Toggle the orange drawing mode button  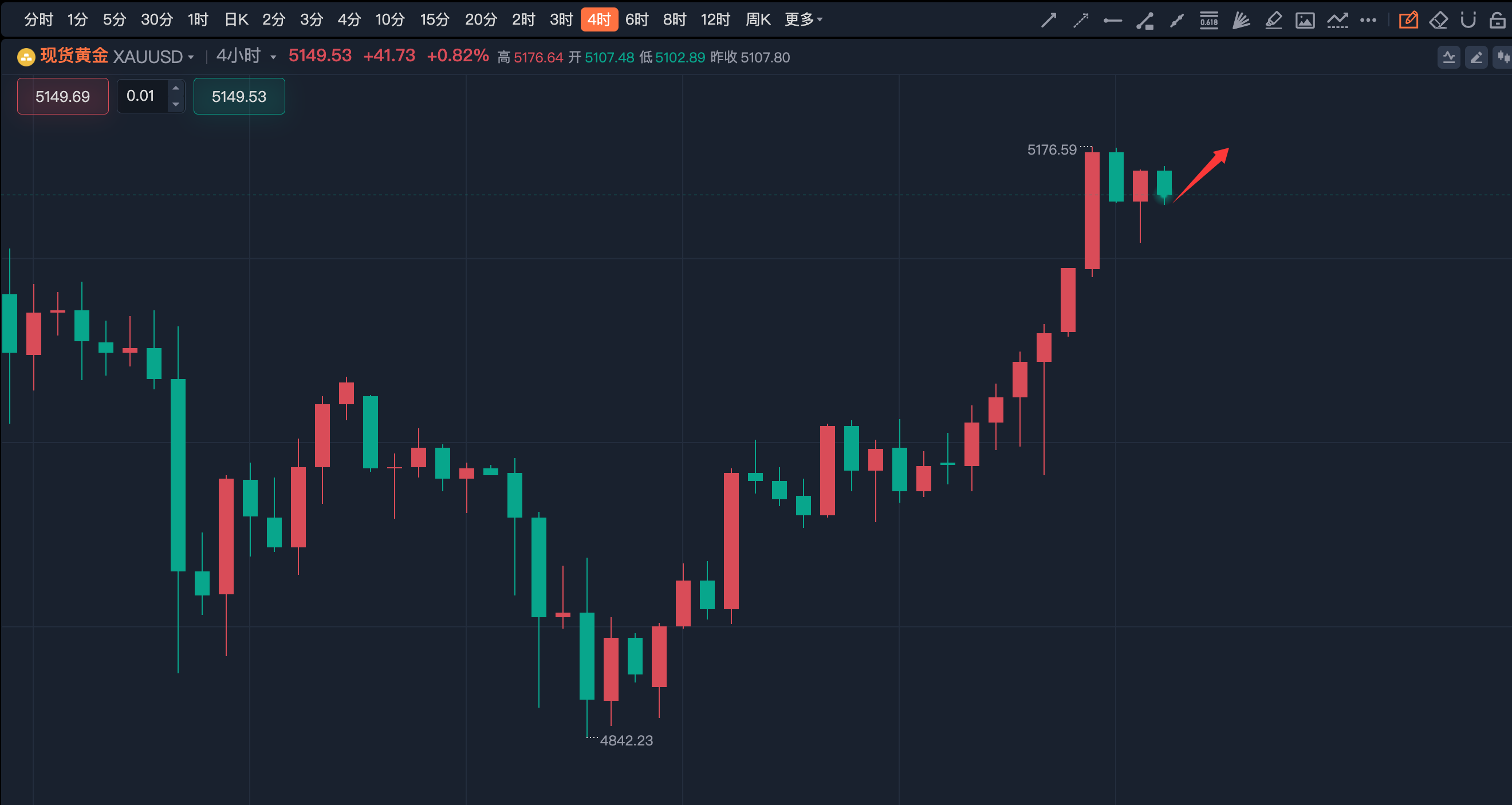[x=1408, y=21]
